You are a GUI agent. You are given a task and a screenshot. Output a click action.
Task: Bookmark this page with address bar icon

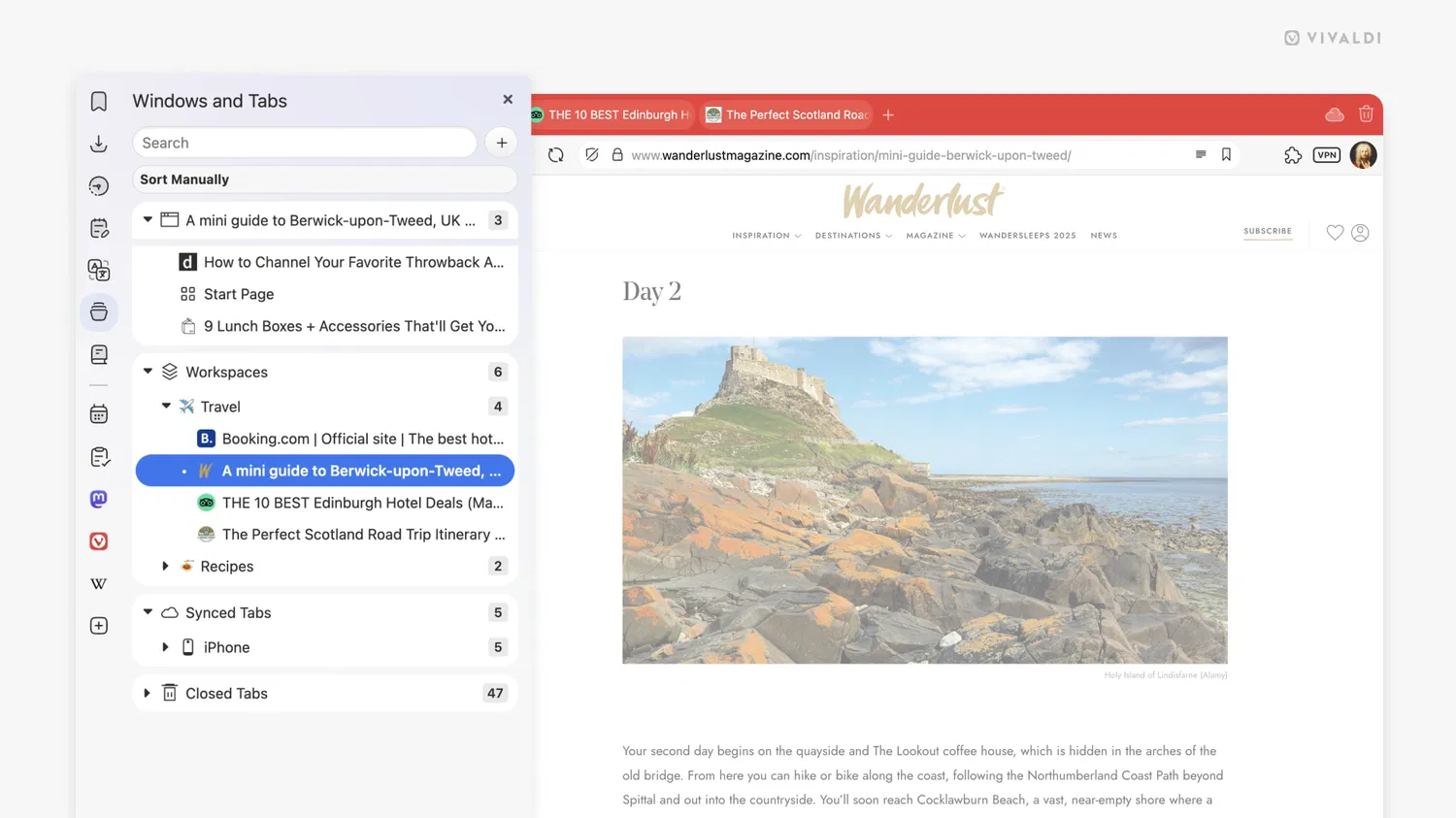[x=1226, y=155]
